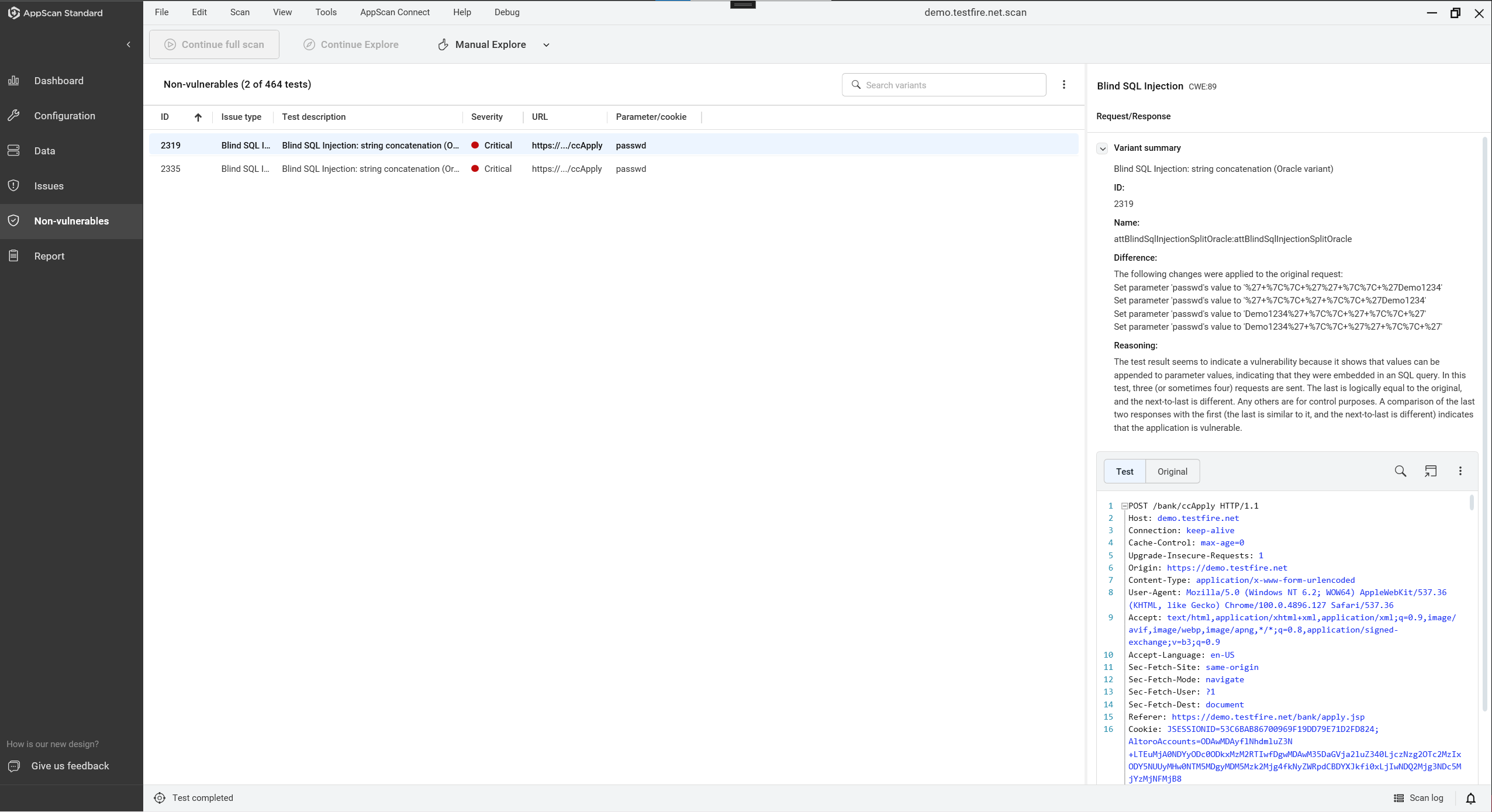Select row ID 2335 in results list
The width and height of the screenshot is (1492, 812).
pos(400,168)
